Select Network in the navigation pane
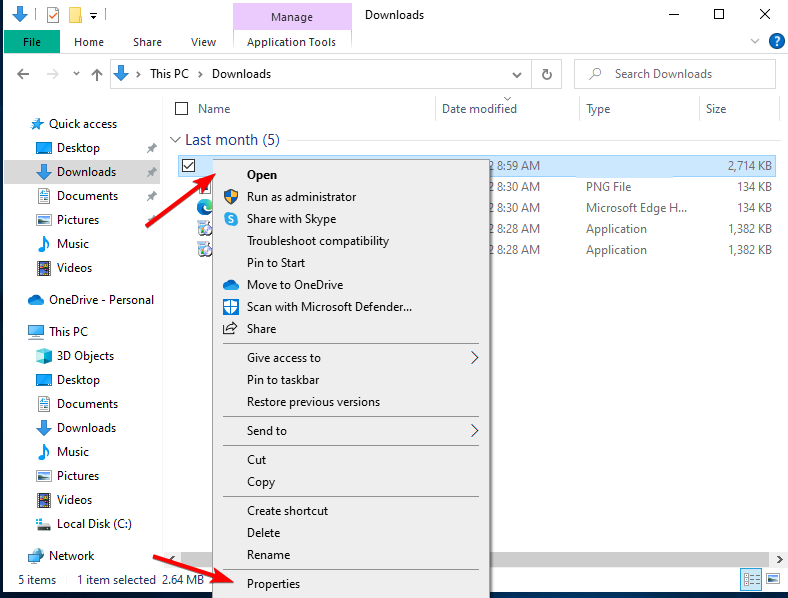 71,556
